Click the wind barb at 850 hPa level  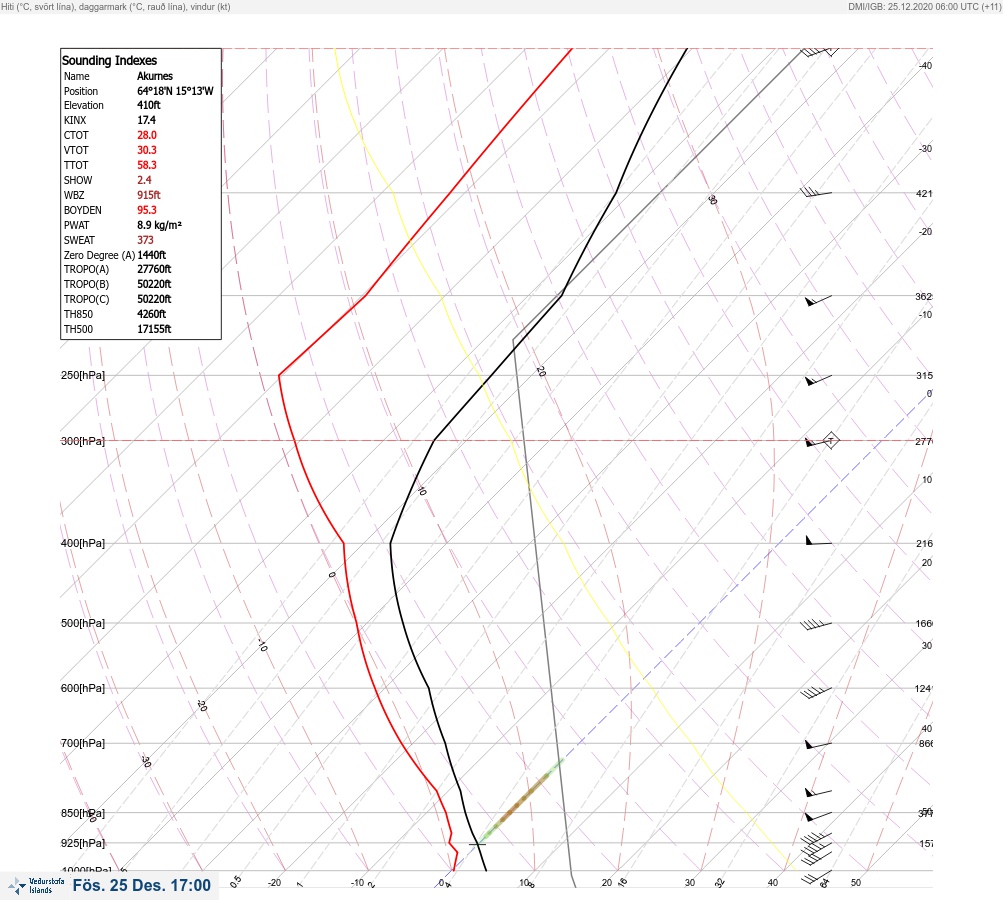coord(818,816)
